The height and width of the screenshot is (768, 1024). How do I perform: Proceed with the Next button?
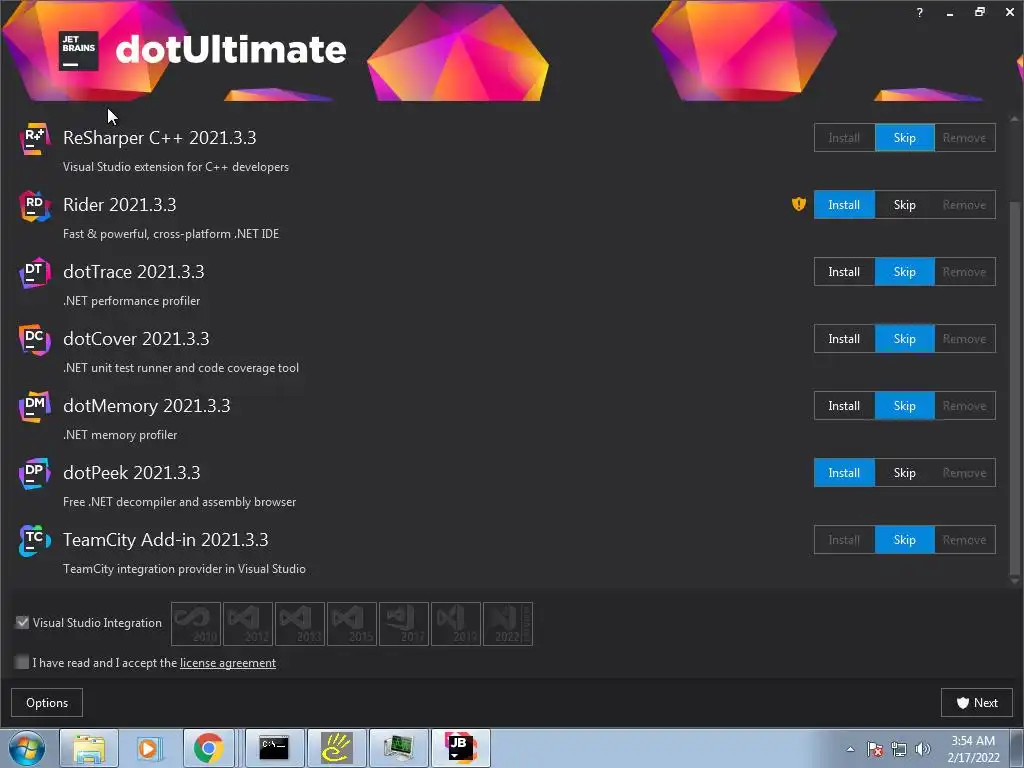tap(977, 703)
